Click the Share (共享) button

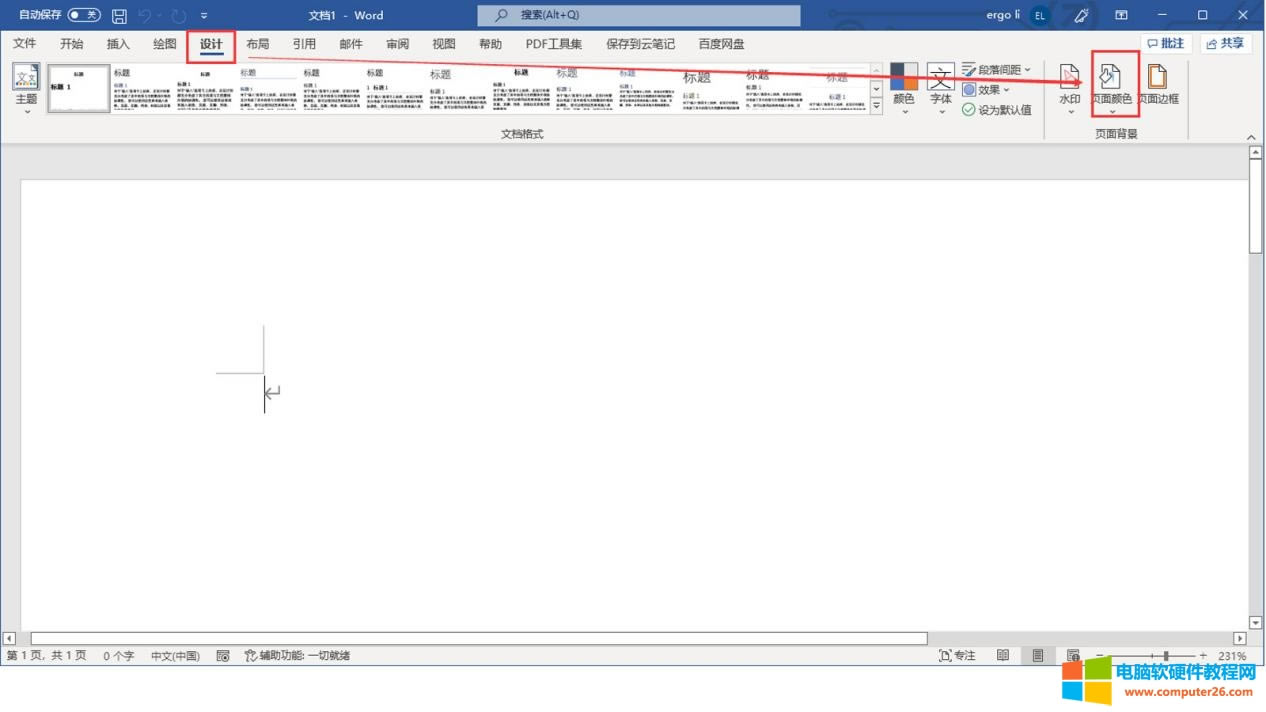(x=1225, y=44)
